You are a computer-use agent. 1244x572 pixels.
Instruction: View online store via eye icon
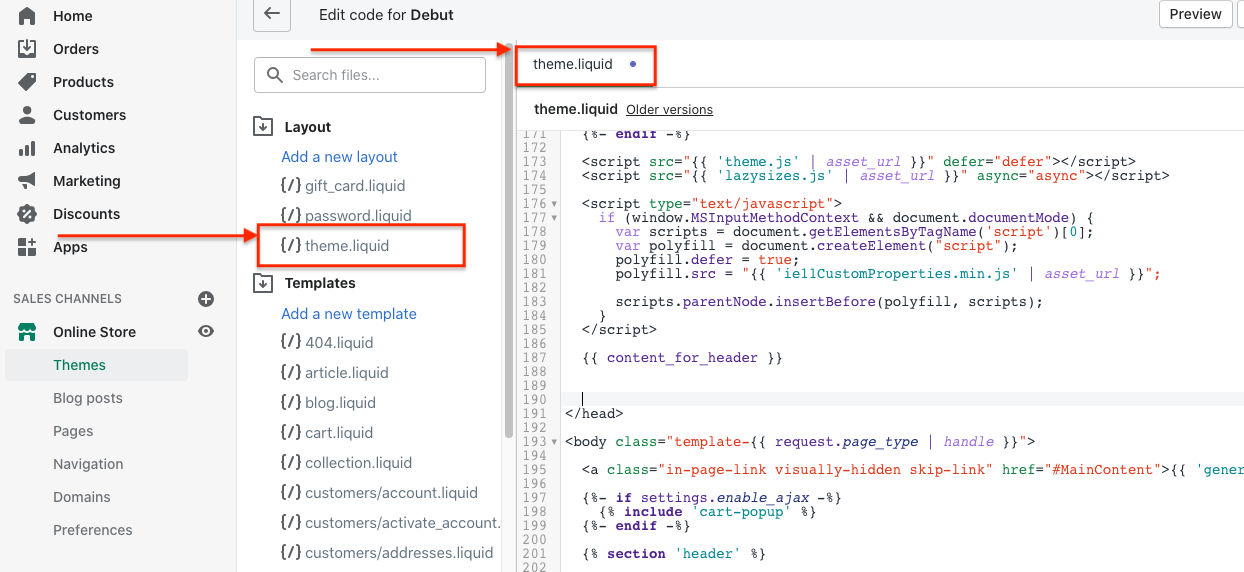206,331
